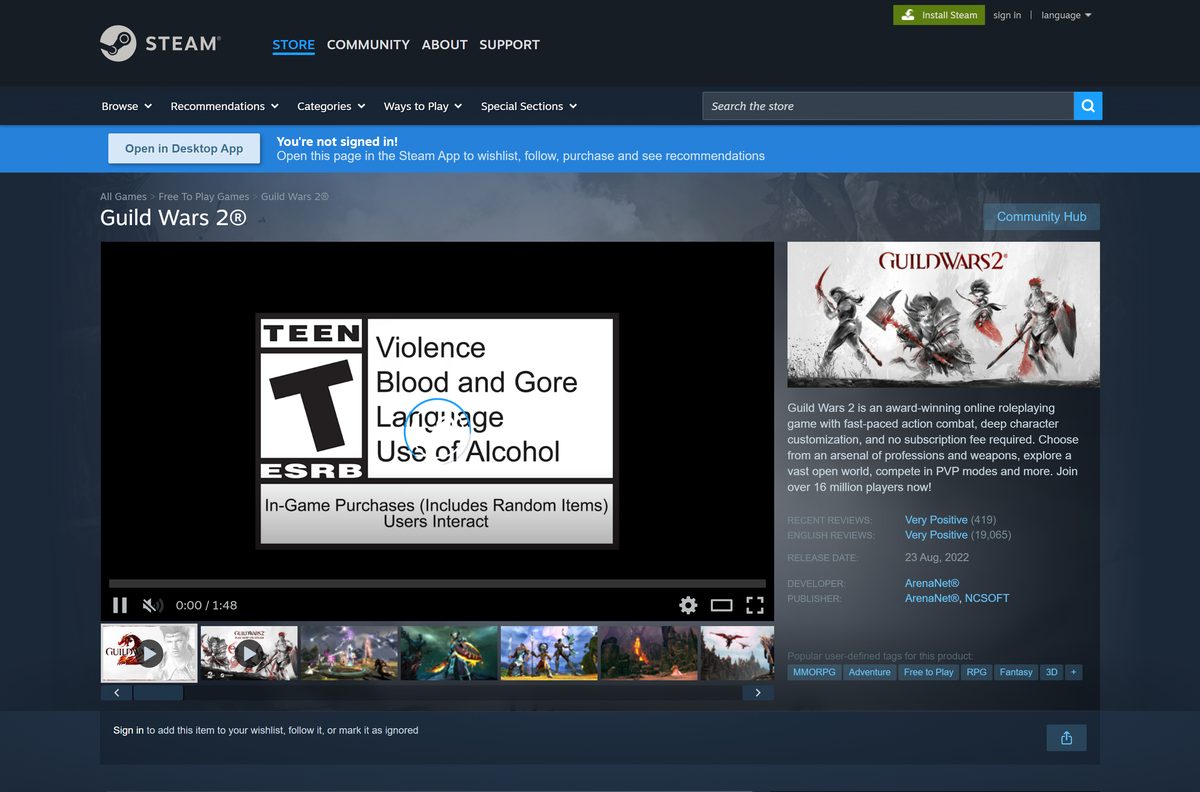Open the STORE menu
This screenshot has height=792, width=1200.
click(293, 45)
